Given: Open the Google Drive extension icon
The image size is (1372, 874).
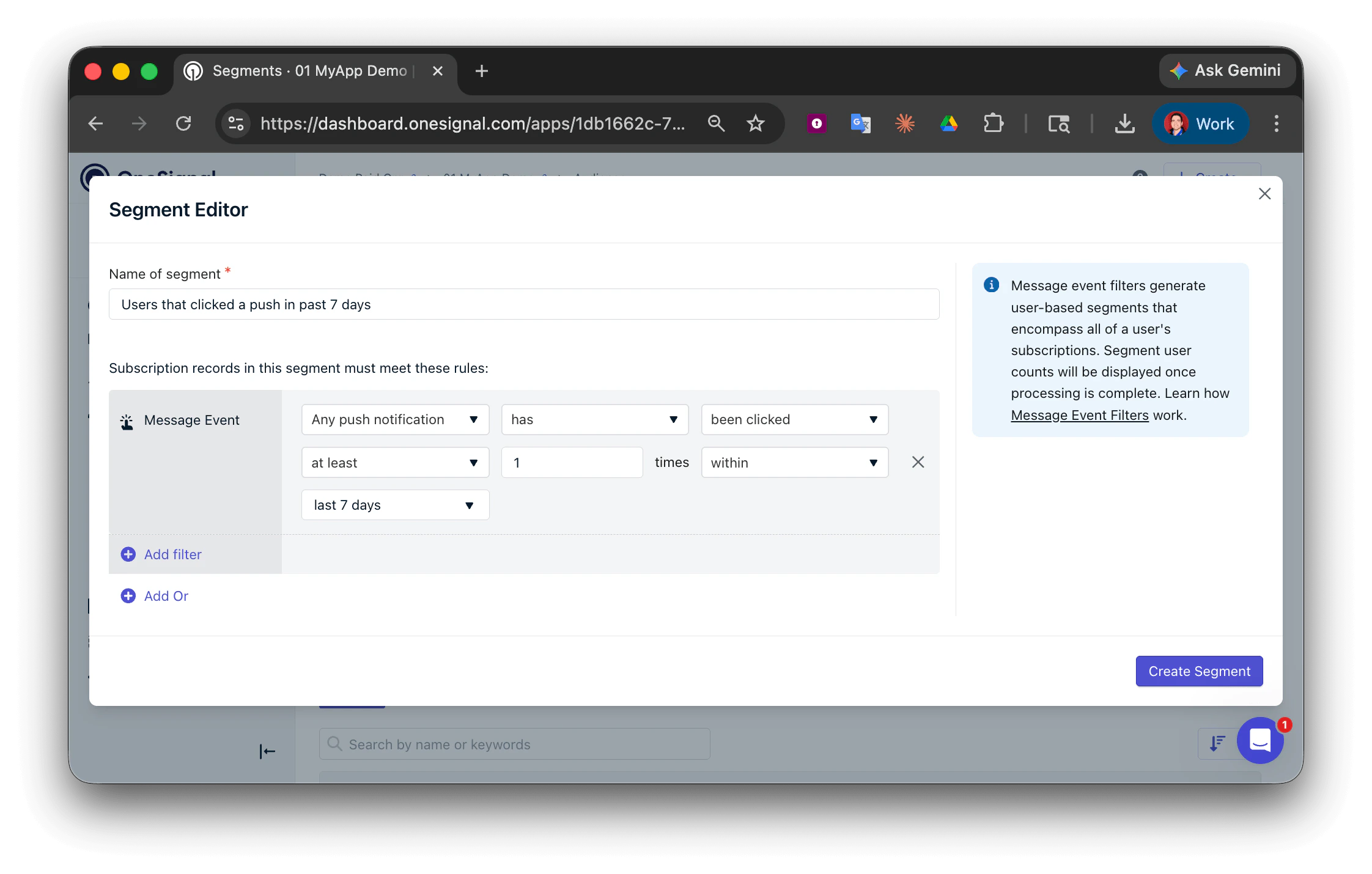Looking at the screenshot, I should 949,123.
